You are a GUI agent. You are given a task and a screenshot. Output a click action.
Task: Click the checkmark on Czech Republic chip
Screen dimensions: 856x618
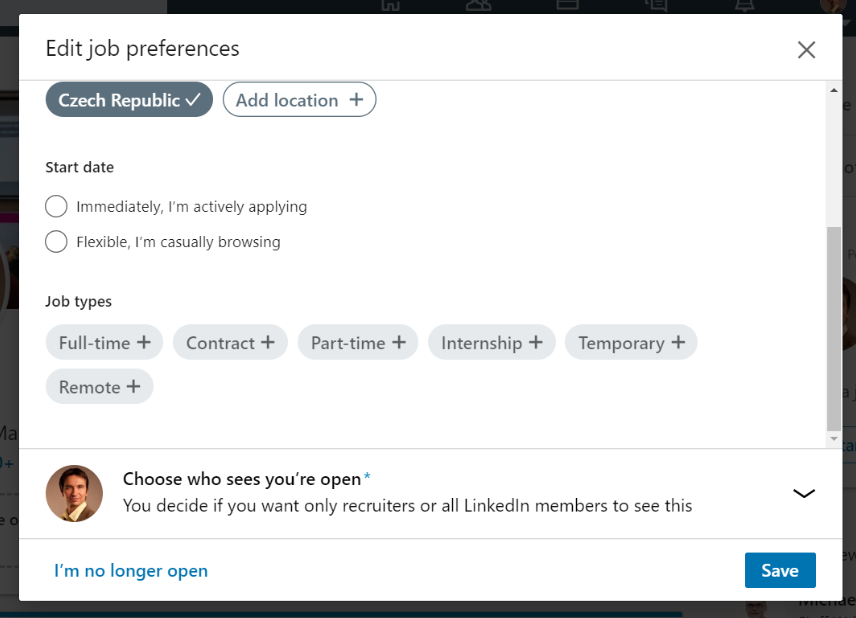click(193, 100)
